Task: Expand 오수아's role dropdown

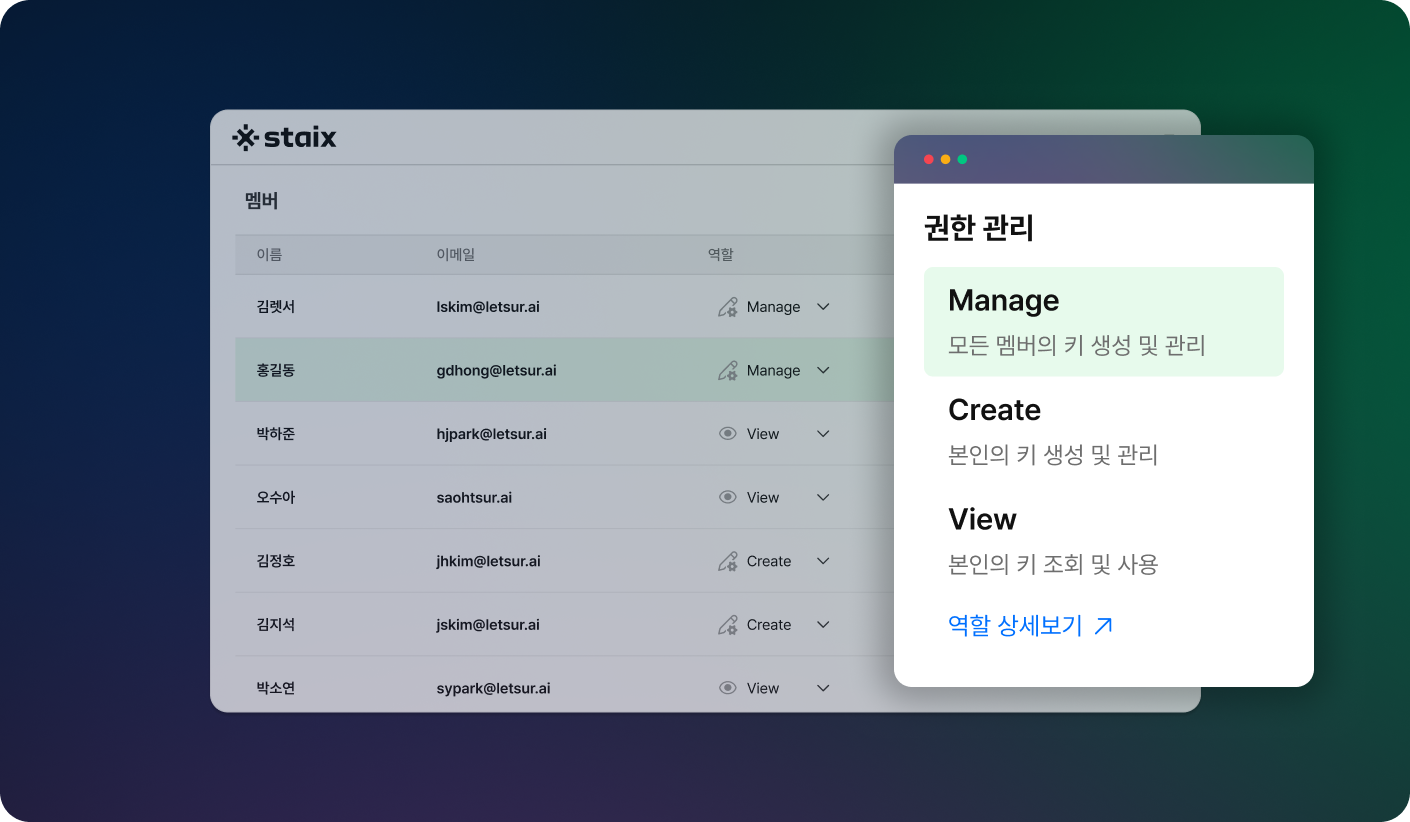Action: 822,497
